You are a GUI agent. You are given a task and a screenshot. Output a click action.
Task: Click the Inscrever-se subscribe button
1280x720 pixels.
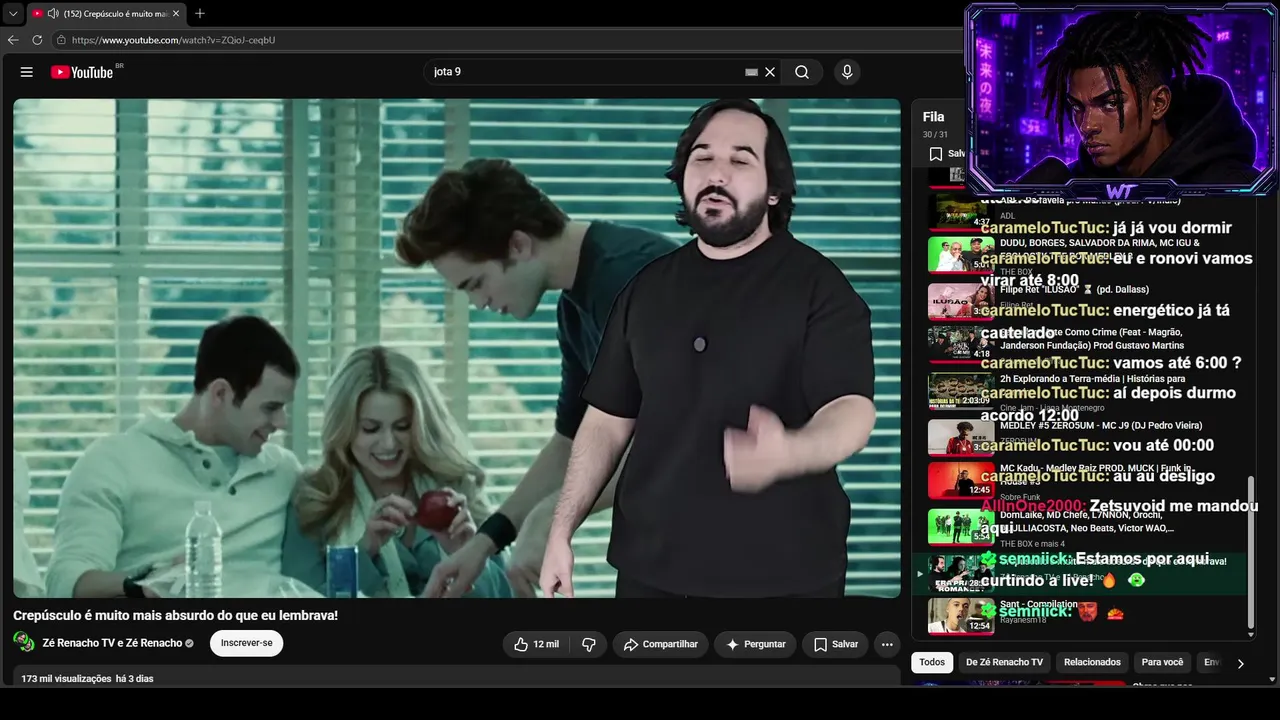[246, 643]
